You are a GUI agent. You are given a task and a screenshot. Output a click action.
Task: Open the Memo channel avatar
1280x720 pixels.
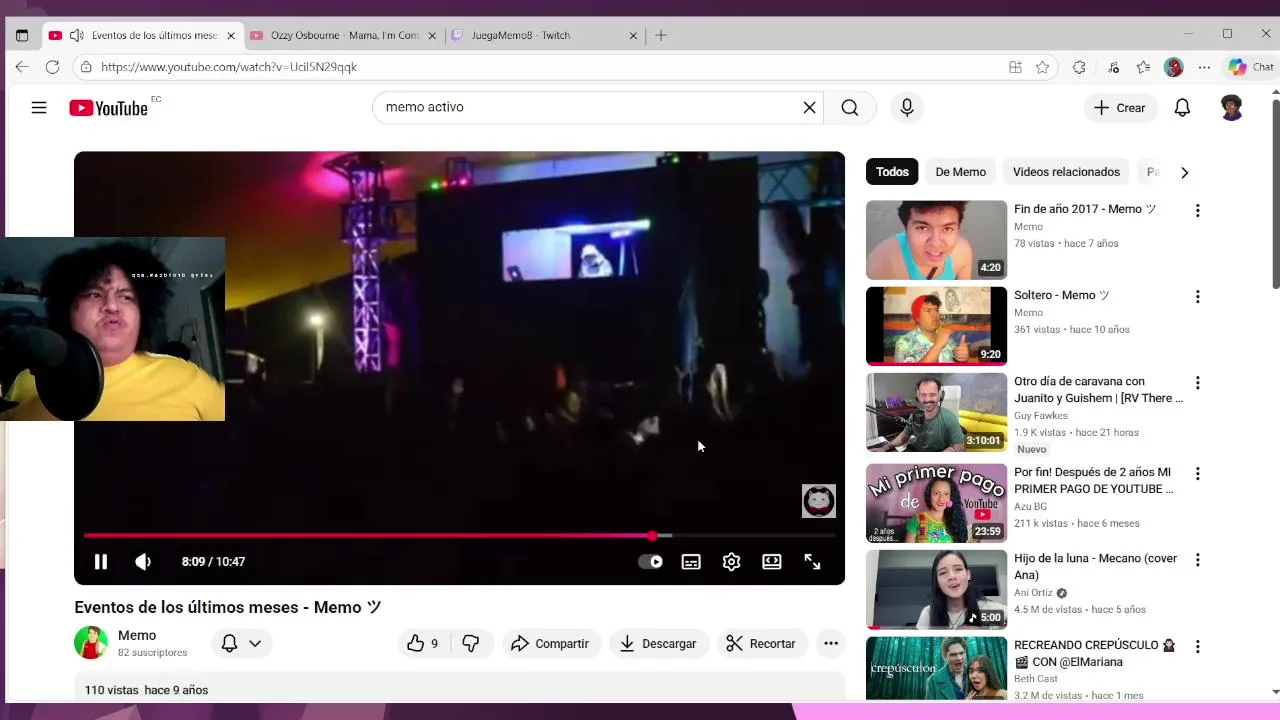[91, 643]
